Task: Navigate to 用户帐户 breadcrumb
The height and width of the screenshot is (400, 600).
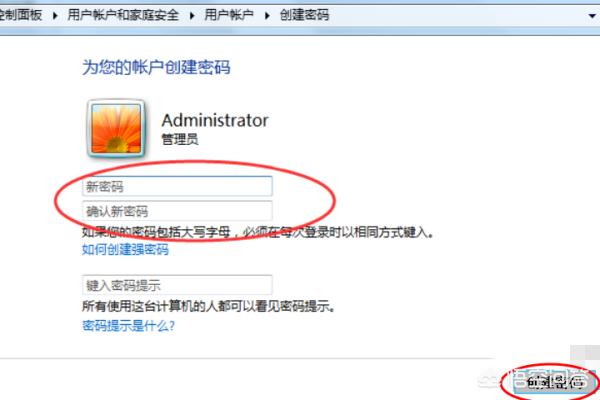Action: [x=229, y=15]
